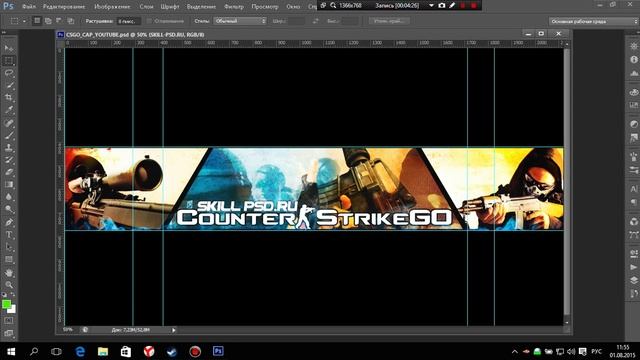
Task: Toggle Quick Mask mode
Action: click(x=9, y=321)
